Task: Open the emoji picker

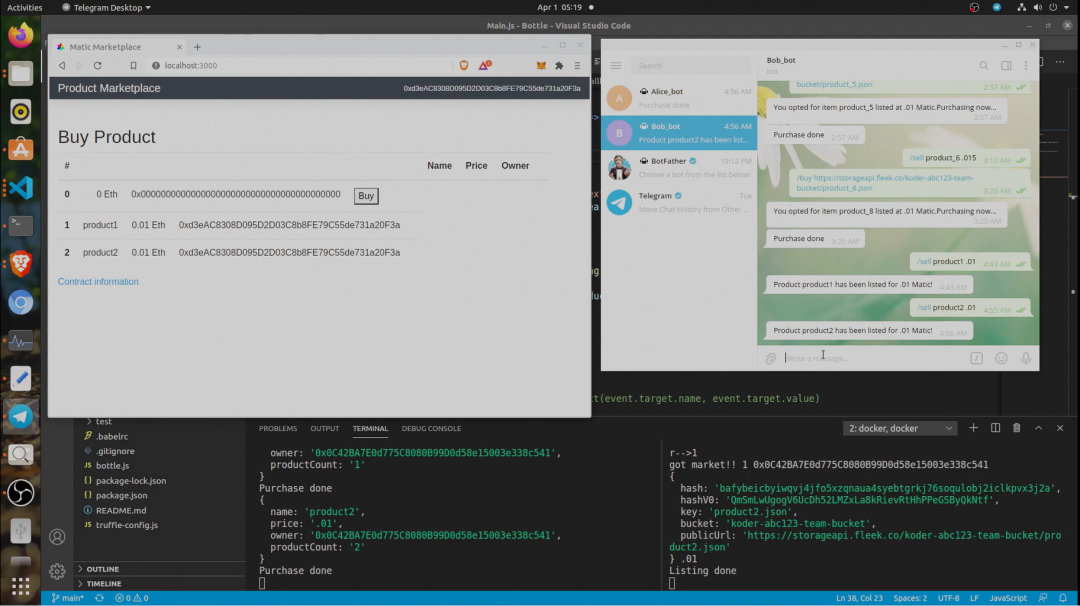Action: point(1001,358)
